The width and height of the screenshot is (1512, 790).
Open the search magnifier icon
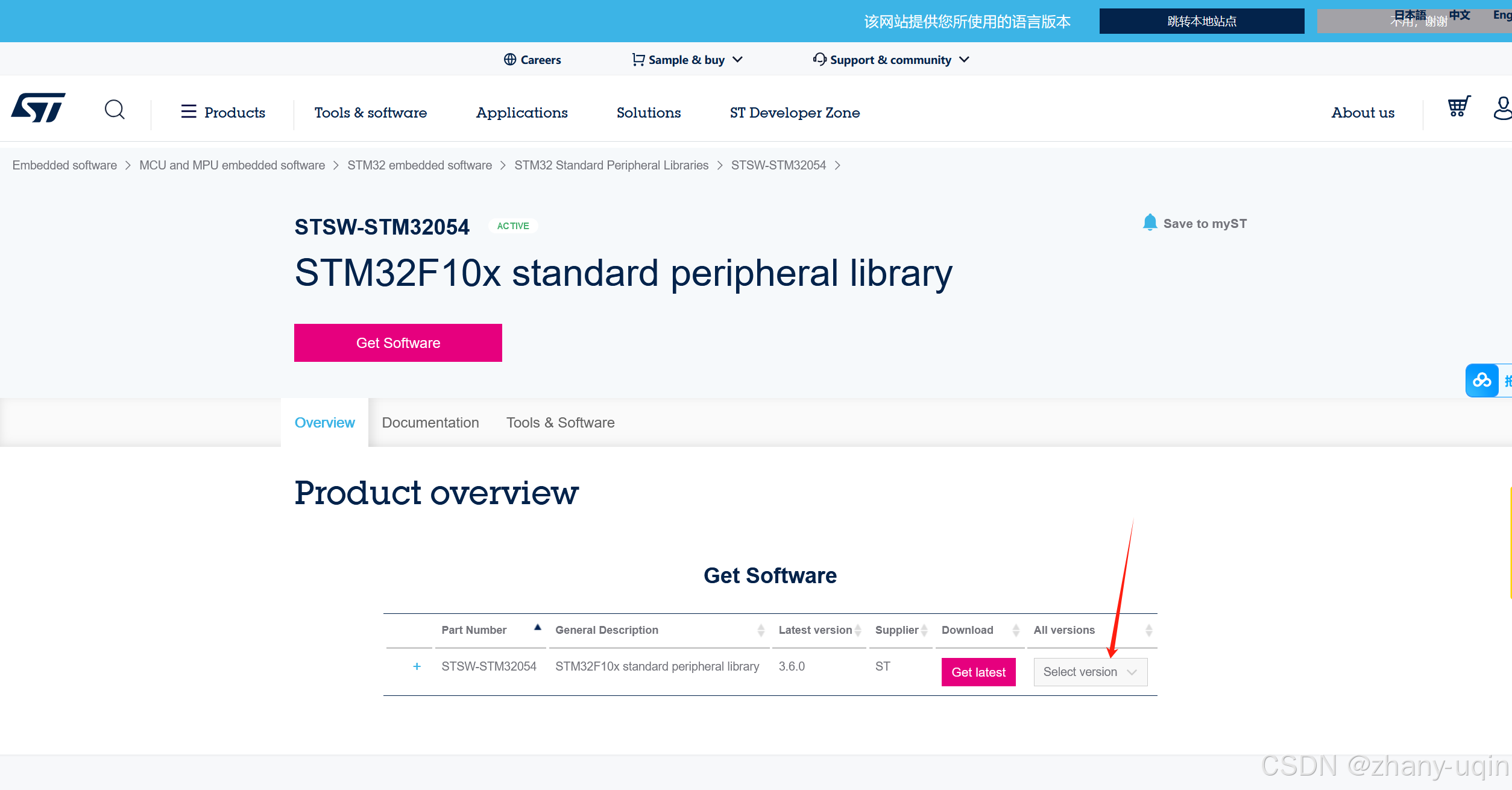(115, 110)
